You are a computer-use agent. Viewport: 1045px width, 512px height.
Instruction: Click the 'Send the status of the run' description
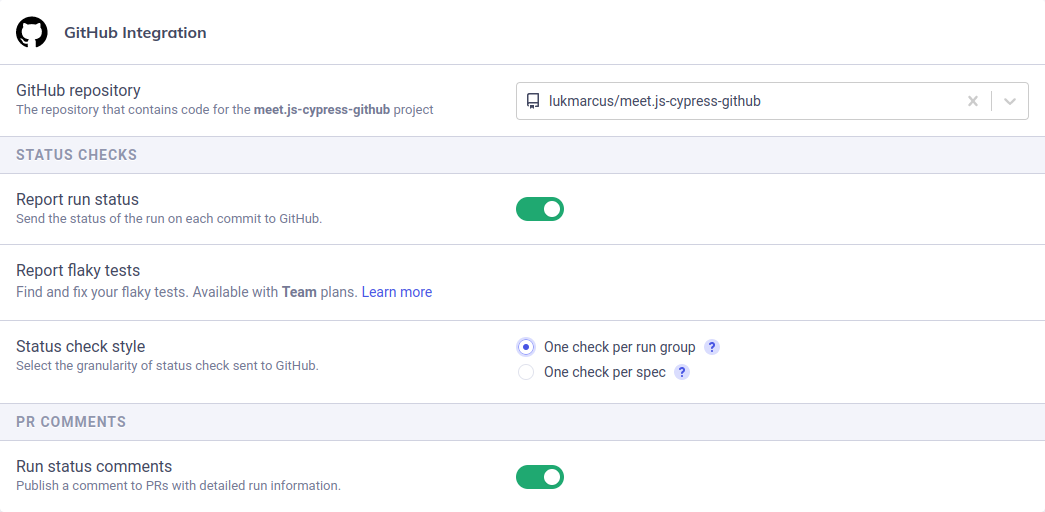[169, 219]
